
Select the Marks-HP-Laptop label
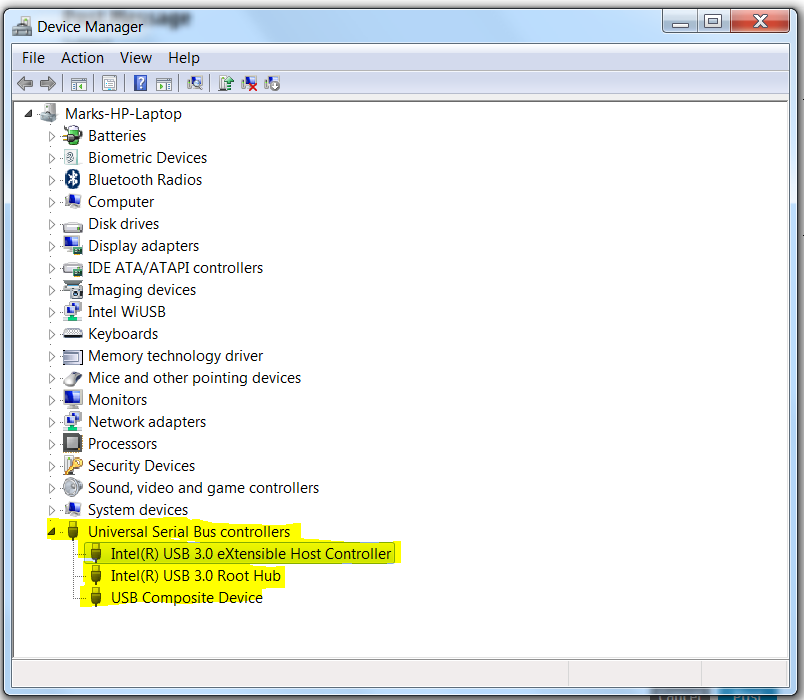[123, 113]
